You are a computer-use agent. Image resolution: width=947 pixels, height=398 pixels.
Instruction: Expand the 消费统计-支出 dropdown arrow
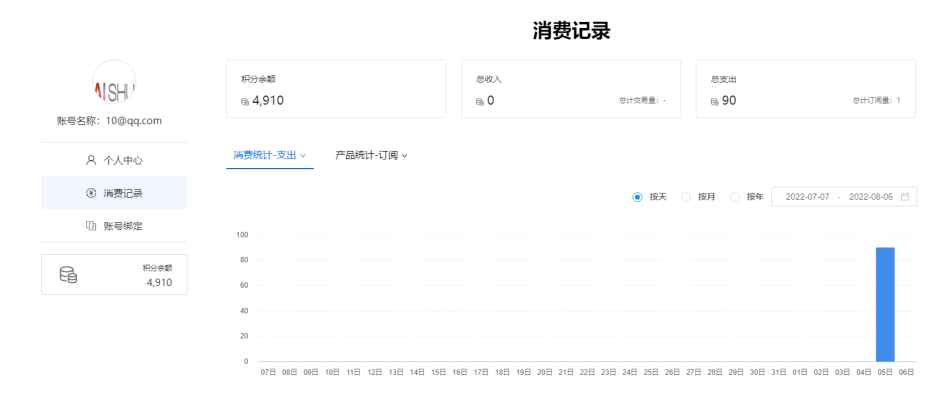click(x=303, y=156)
